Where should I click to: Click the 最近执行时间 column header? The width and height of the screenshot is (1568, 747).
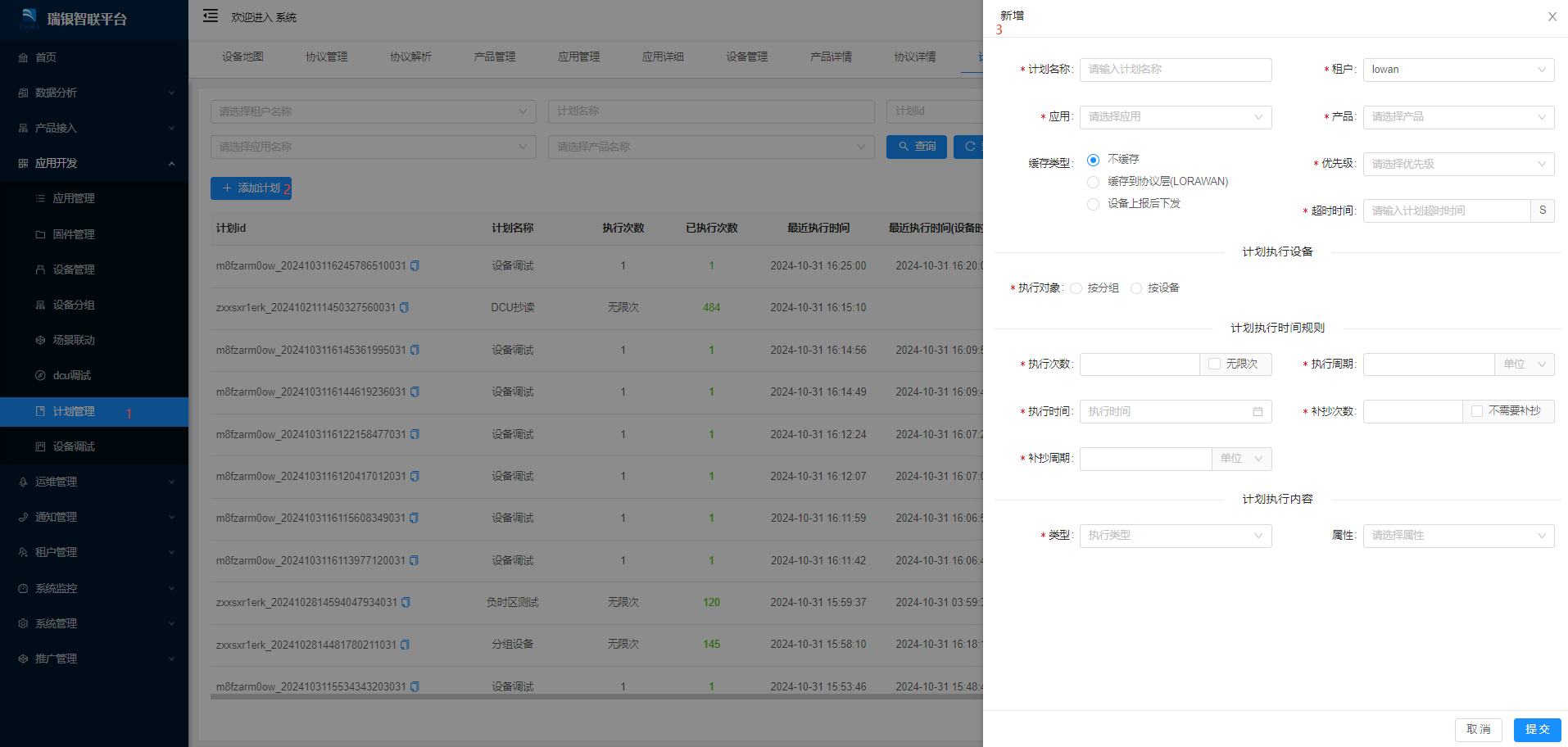click(x=818, y=229)
